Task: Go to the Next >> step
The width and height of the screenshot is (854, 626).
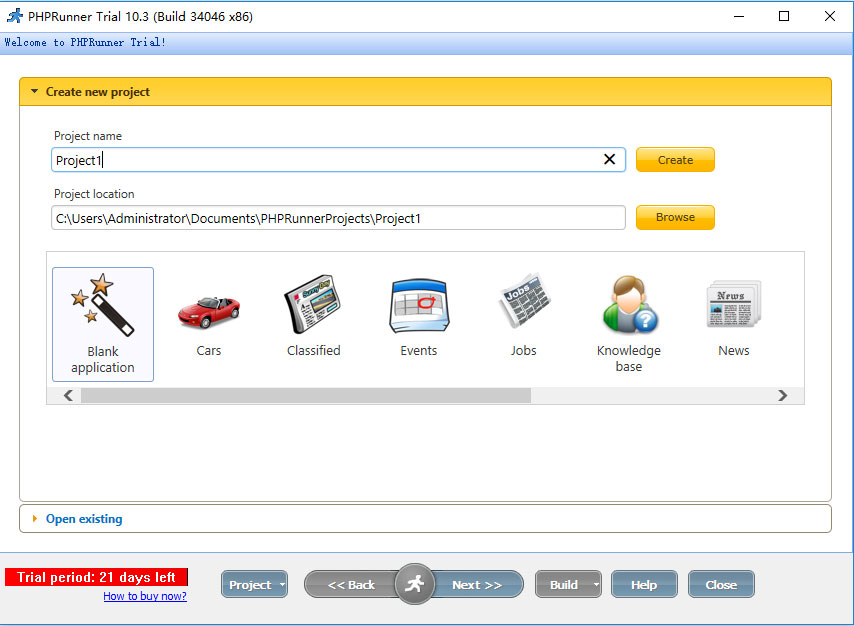Action: (477, 585)
